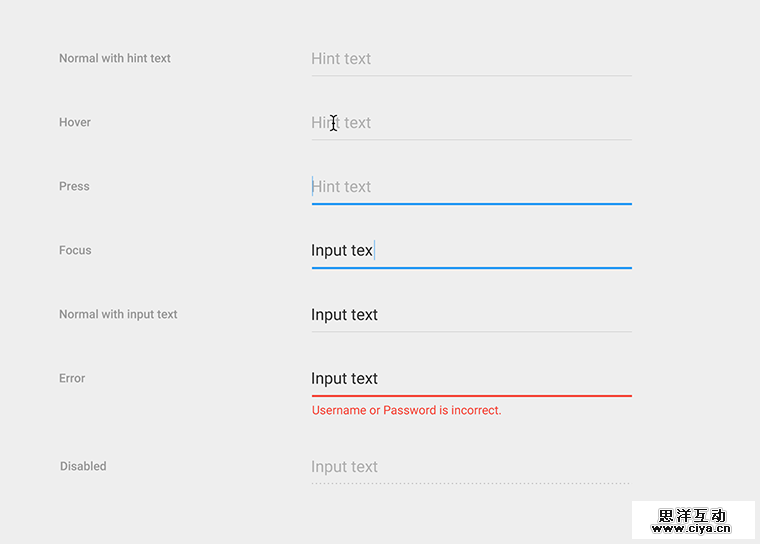Click the 'Username or Password is incorrect' message

coord(406,410)
